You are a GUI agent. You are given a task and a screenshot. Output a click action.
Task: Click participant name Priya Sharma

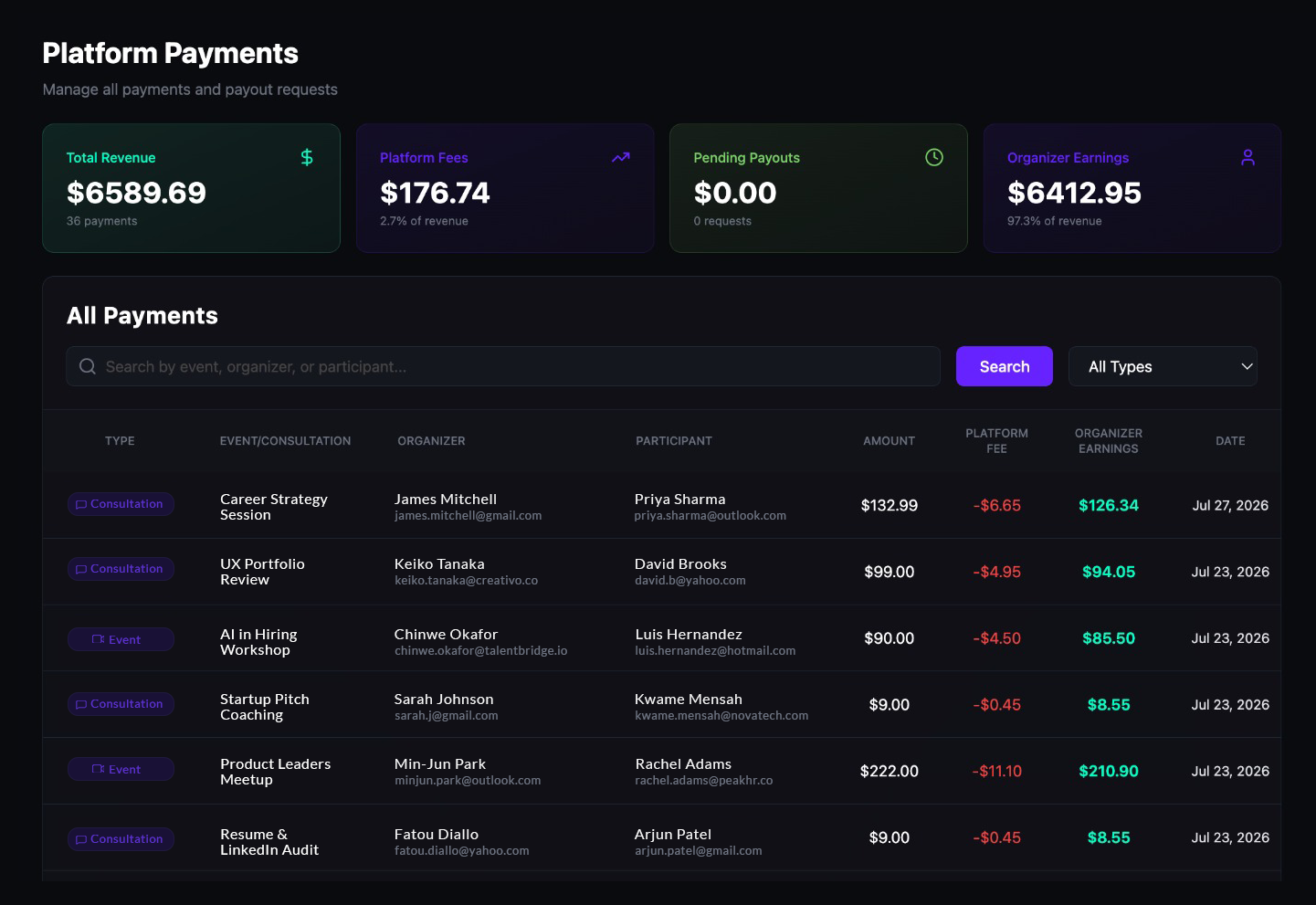[680, 500]
